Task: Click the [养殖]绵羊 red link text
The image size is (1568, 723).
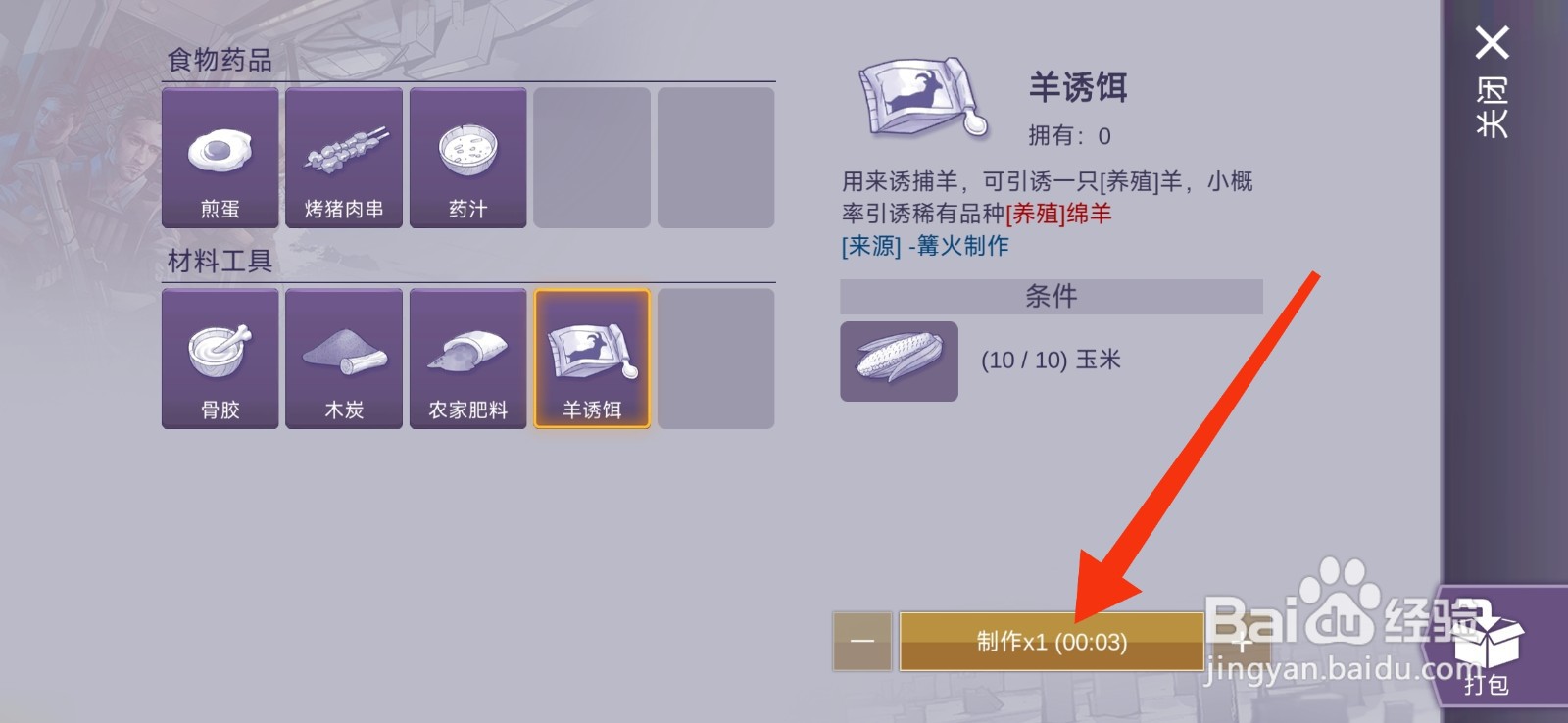Action: (x=1058, y=214)
